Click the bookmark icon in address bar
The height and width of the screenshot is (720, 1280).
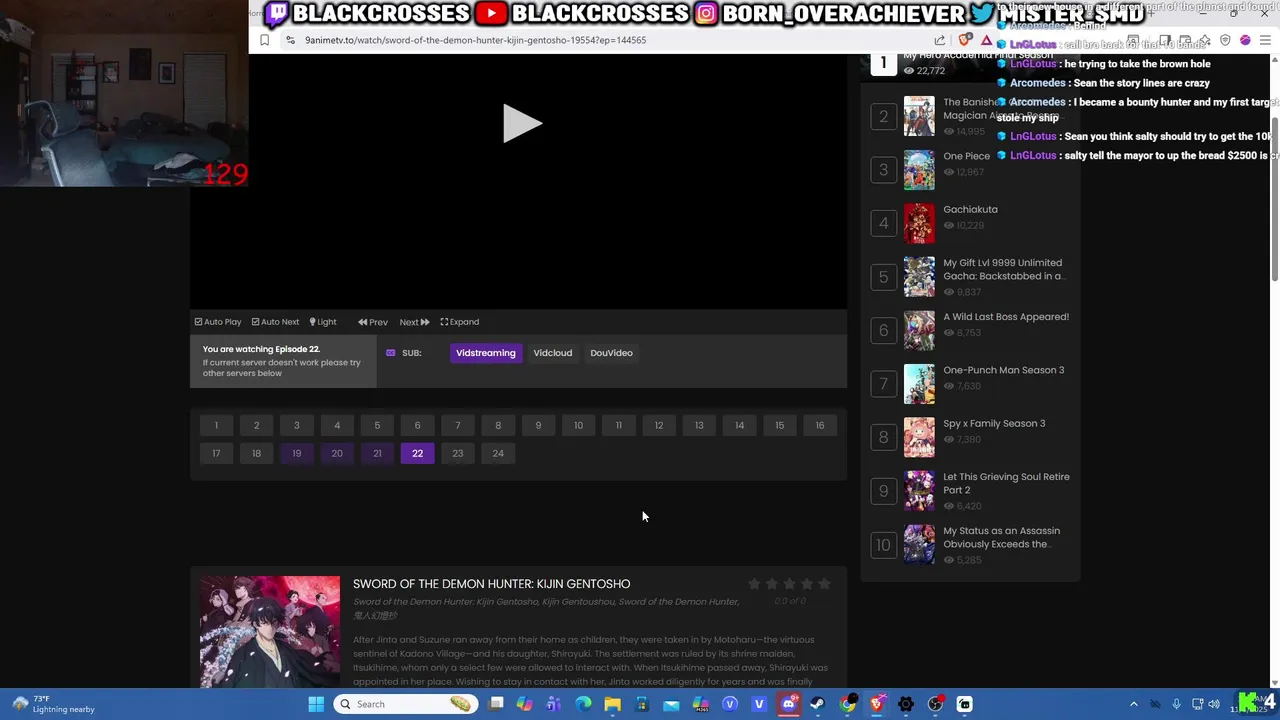click(x=264, y=40)
